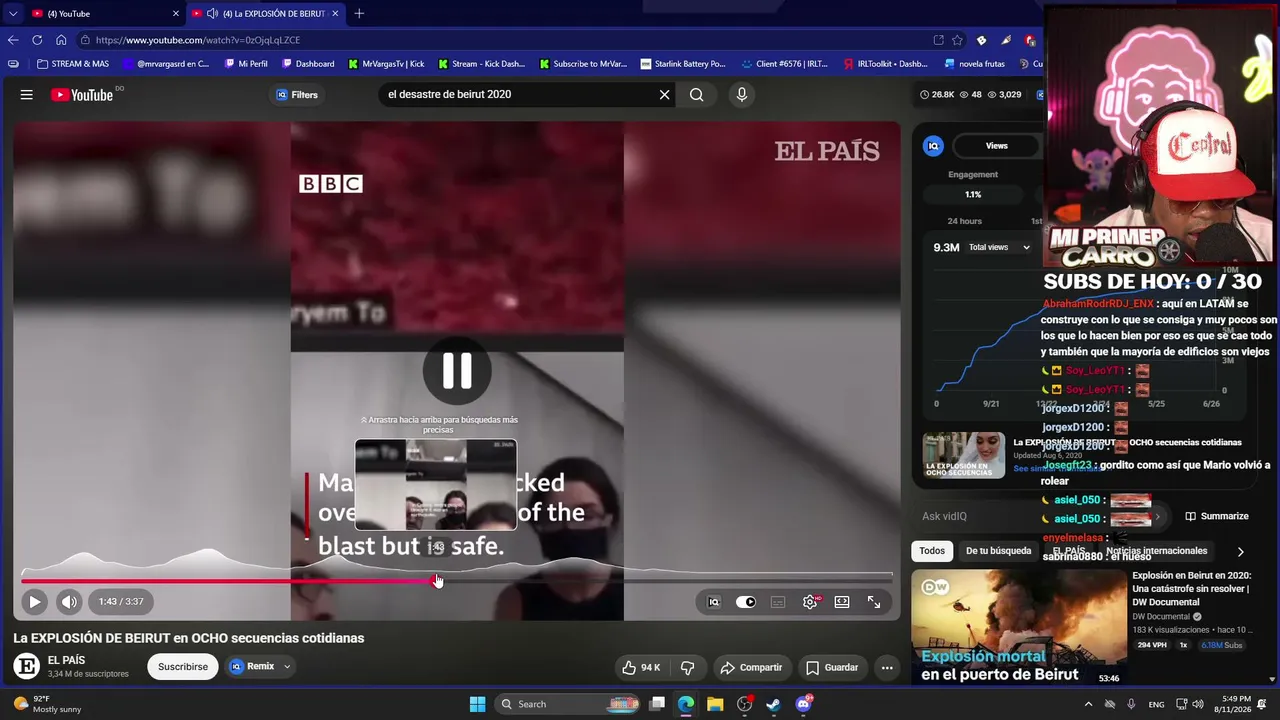Open the tab search dropdown

coord(12,13)
